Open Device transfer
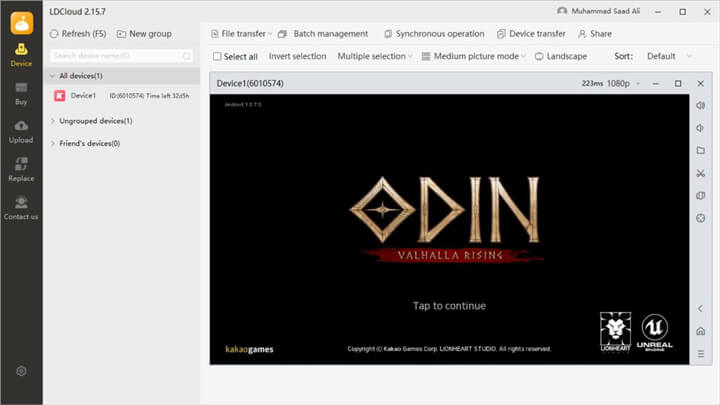 point(531,34)
